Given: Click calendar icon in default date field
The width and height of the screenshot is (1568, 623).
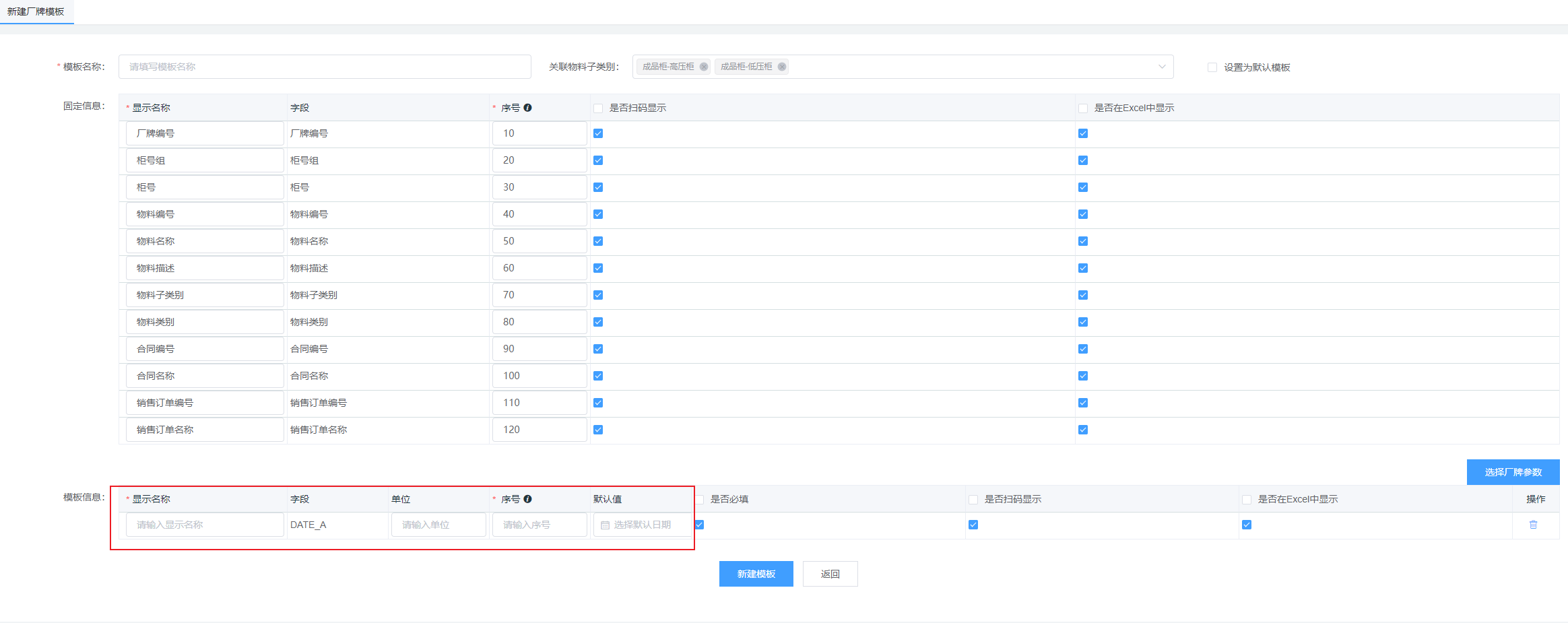Looking at the screenshot, I should pyautogui.click(x=605, y=525).
